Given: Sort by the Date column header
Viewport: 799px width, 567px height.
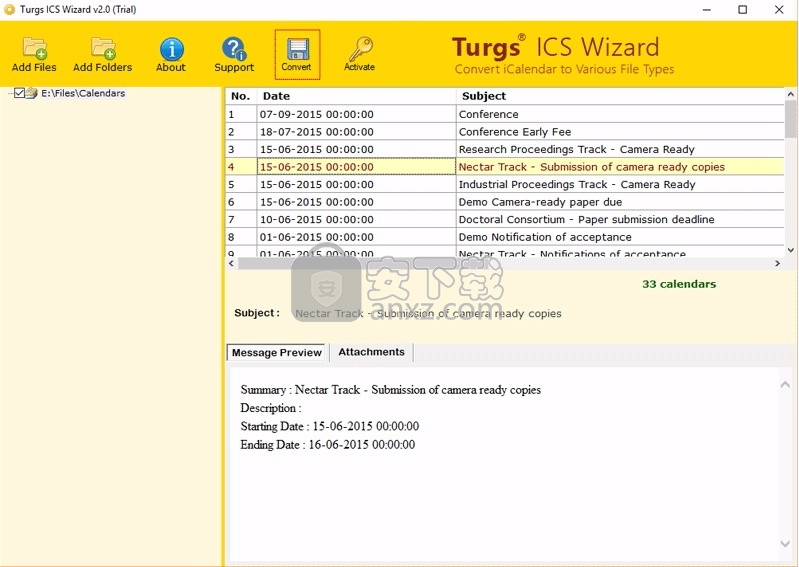Looking at the screenshot, I should 356,96.
